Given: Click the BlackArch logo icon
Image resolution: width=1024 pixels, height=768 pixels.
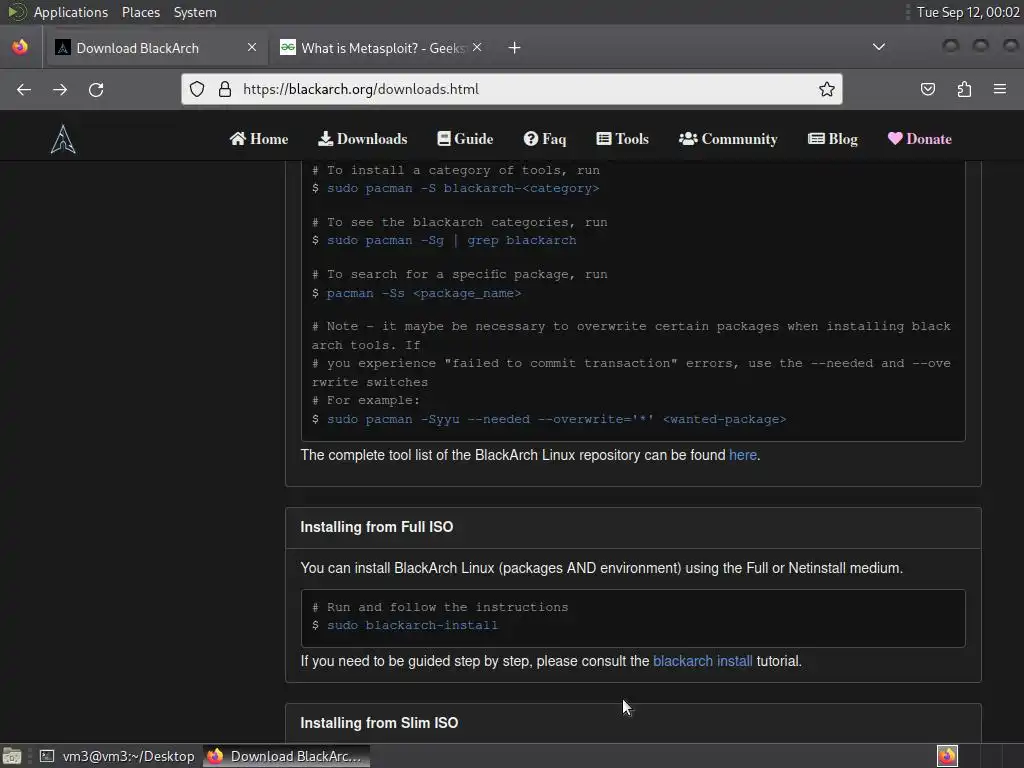Looking at the screenshot, I should click(63, 139).
